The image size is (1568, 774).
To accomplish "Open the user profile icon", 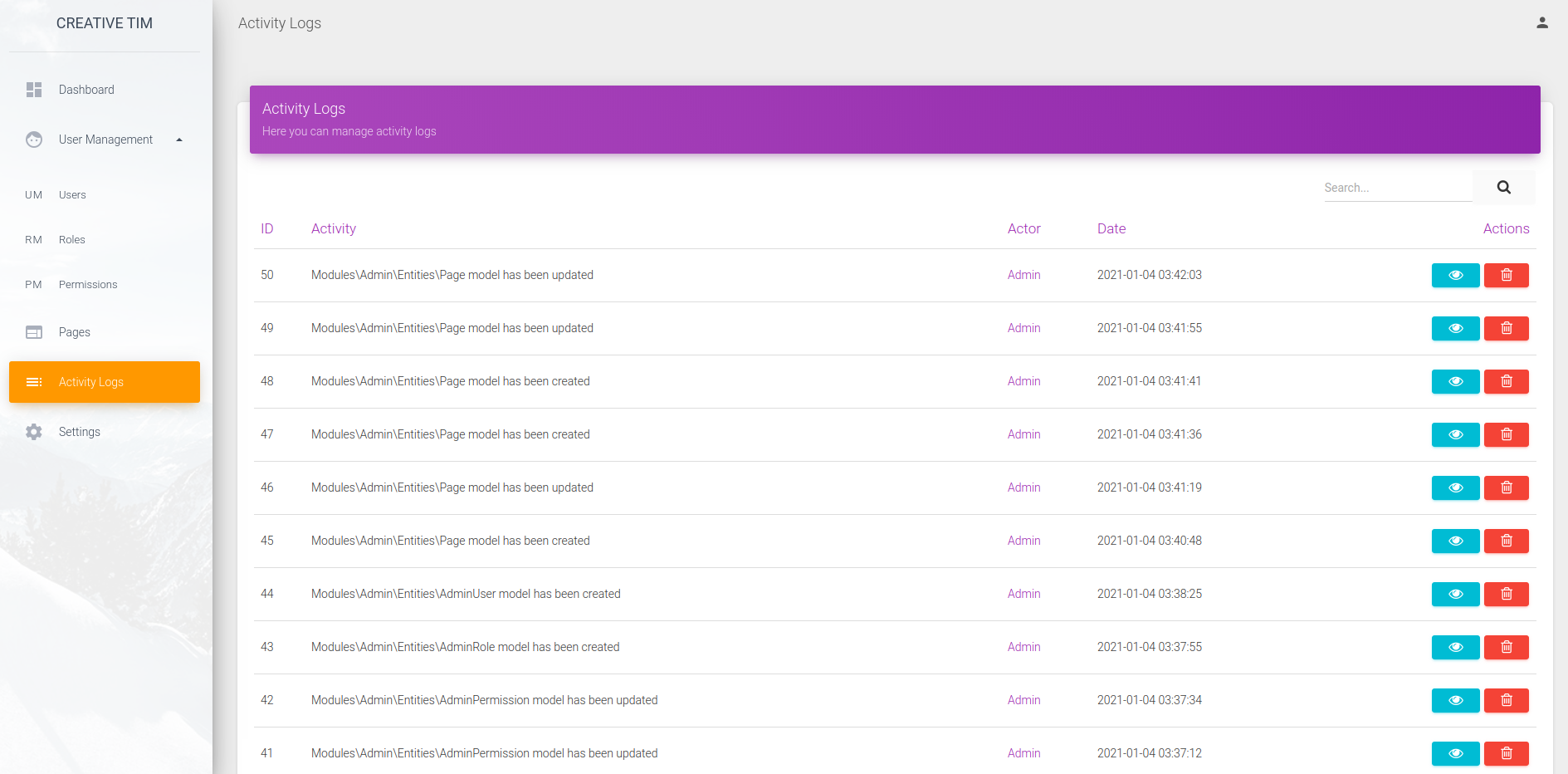I will [x=1541, y=23].
